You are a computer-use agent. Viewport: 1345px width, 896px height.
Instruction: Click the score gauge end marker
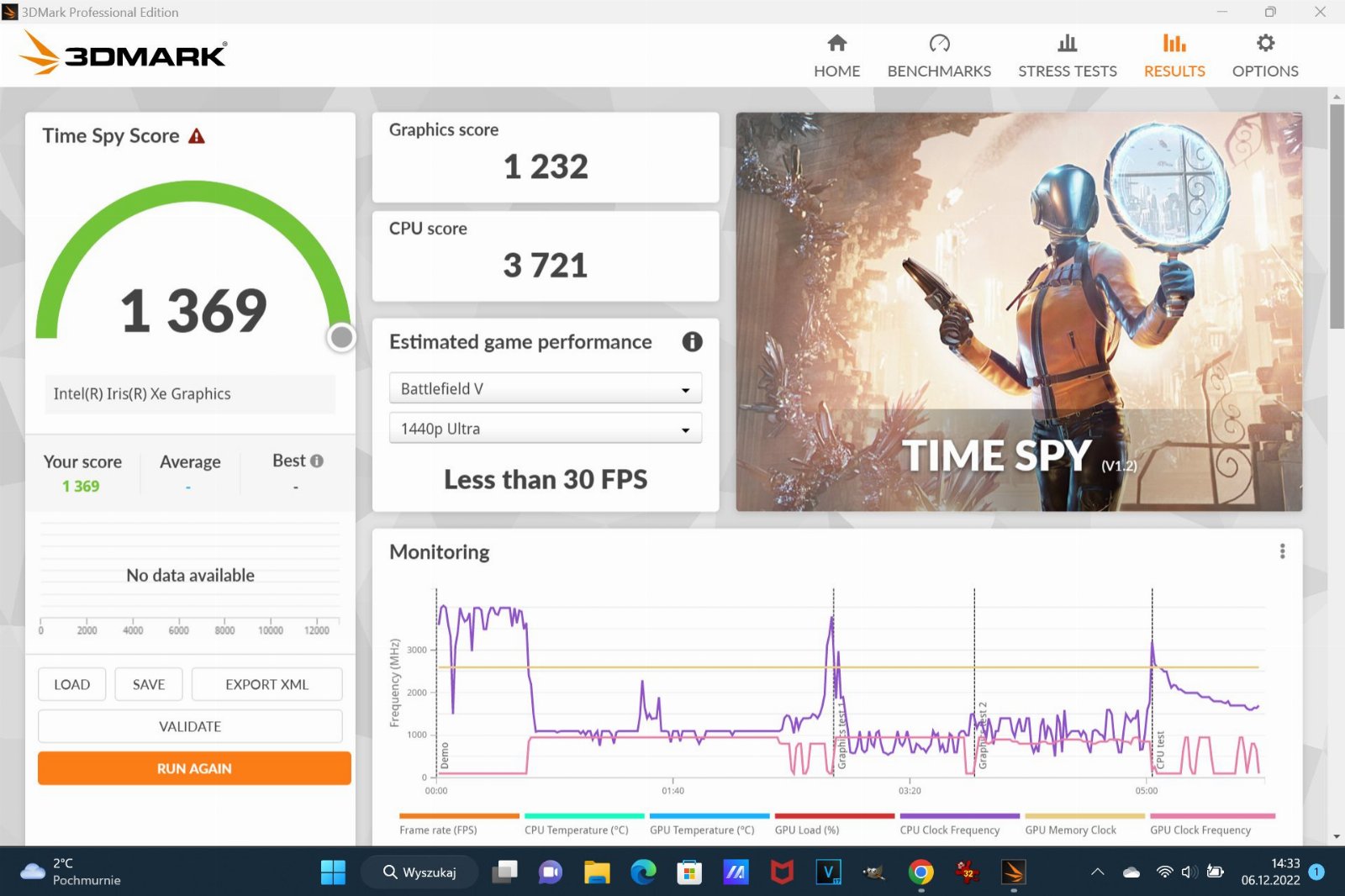[x=341, y=337]
